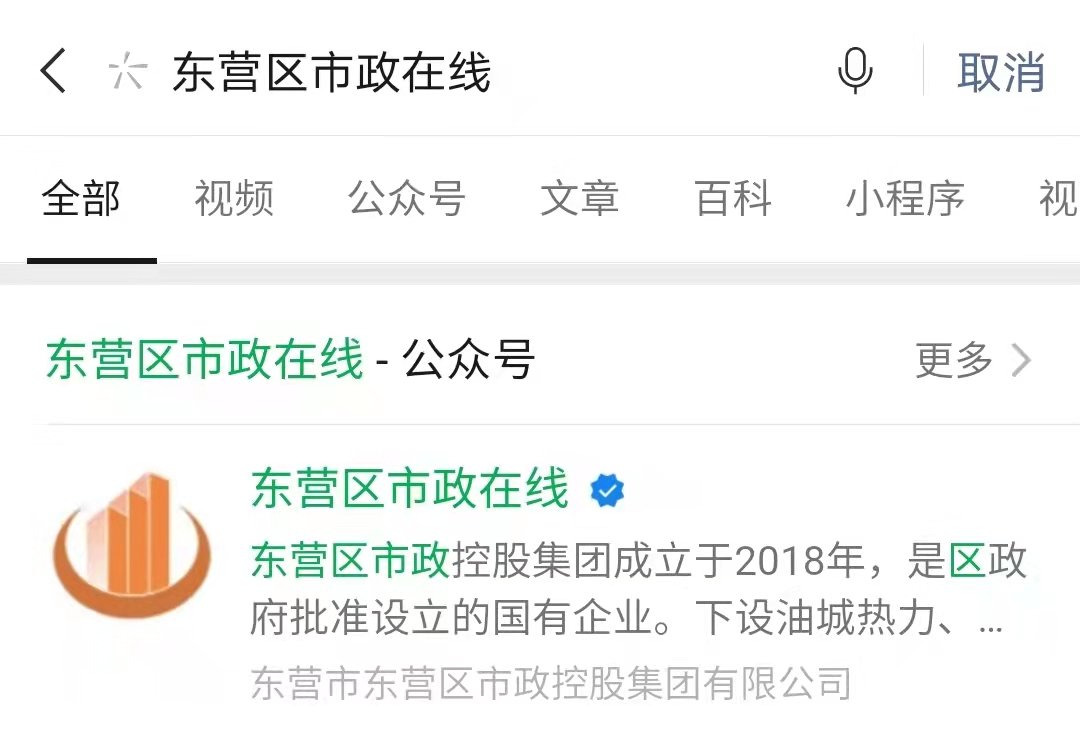Tap 取消 to cancel the search

pyautogui.click(x=1001, y=72)
